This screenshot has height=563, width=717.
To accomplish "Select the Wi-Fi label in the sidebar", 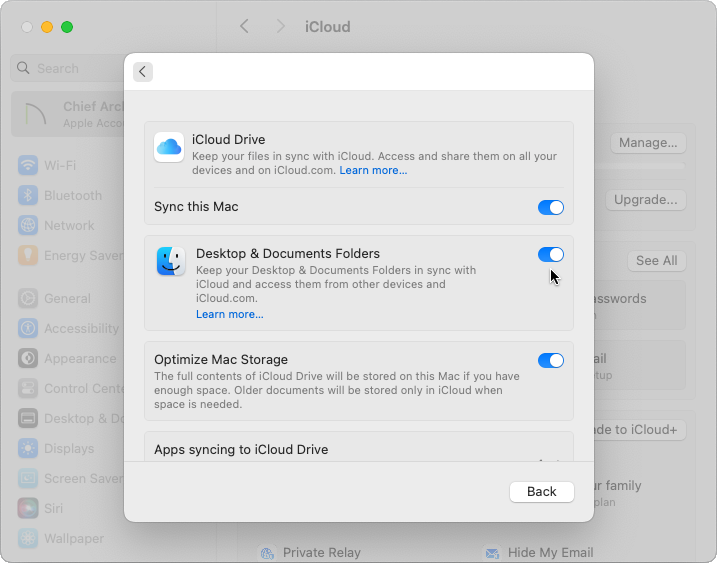I will (x=60, y=165).
